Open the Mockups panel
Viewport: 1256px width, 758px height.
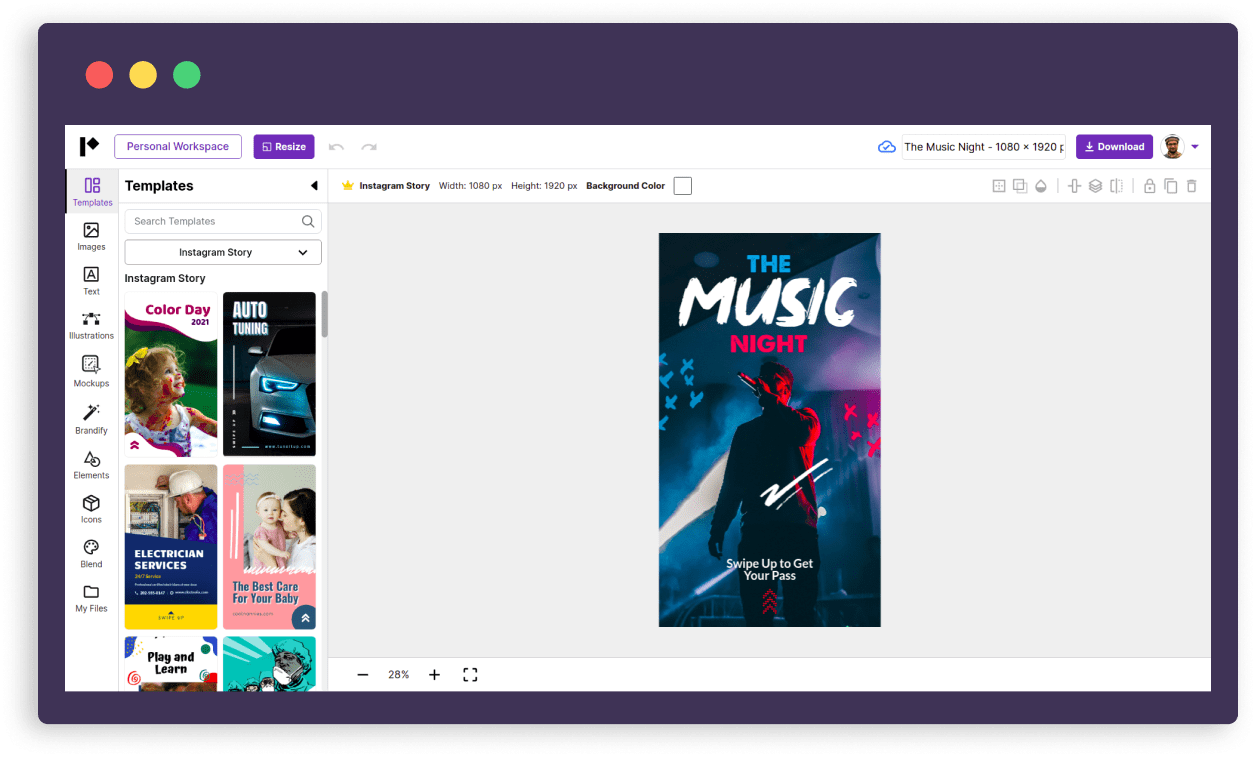91,371
